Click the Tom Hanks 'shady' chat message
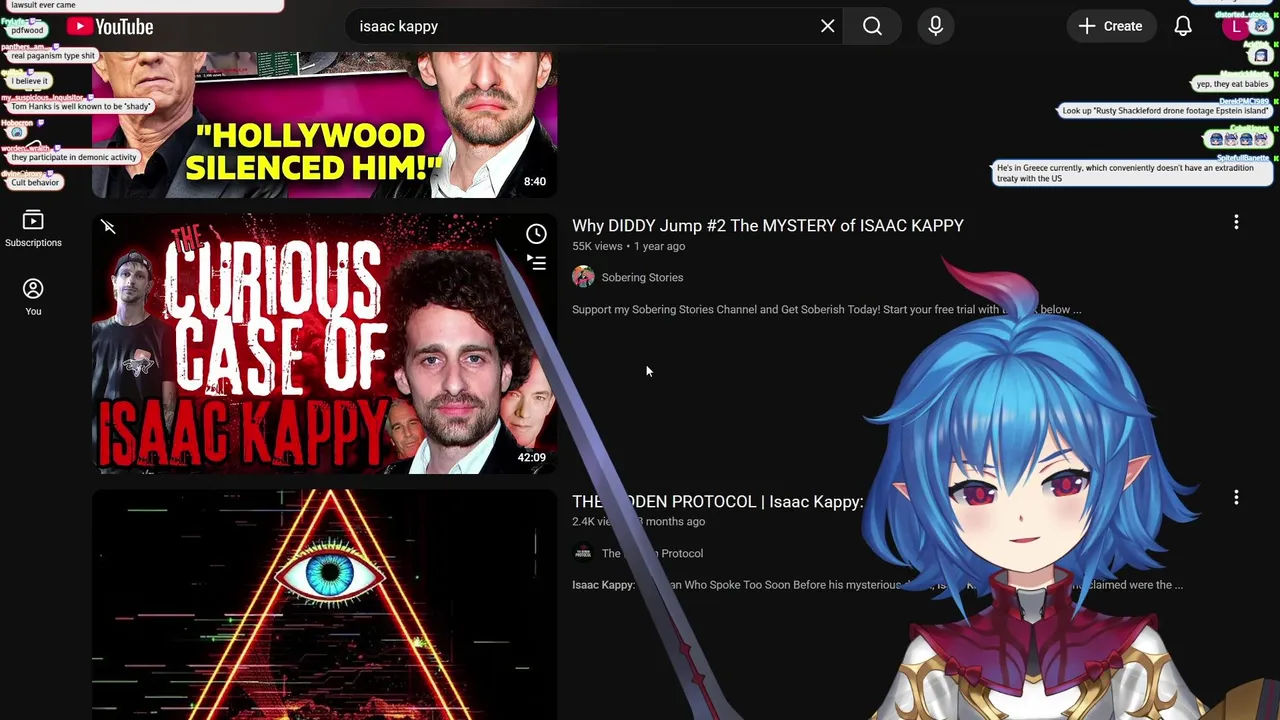 pyautogui.click(x=80, y=106)
